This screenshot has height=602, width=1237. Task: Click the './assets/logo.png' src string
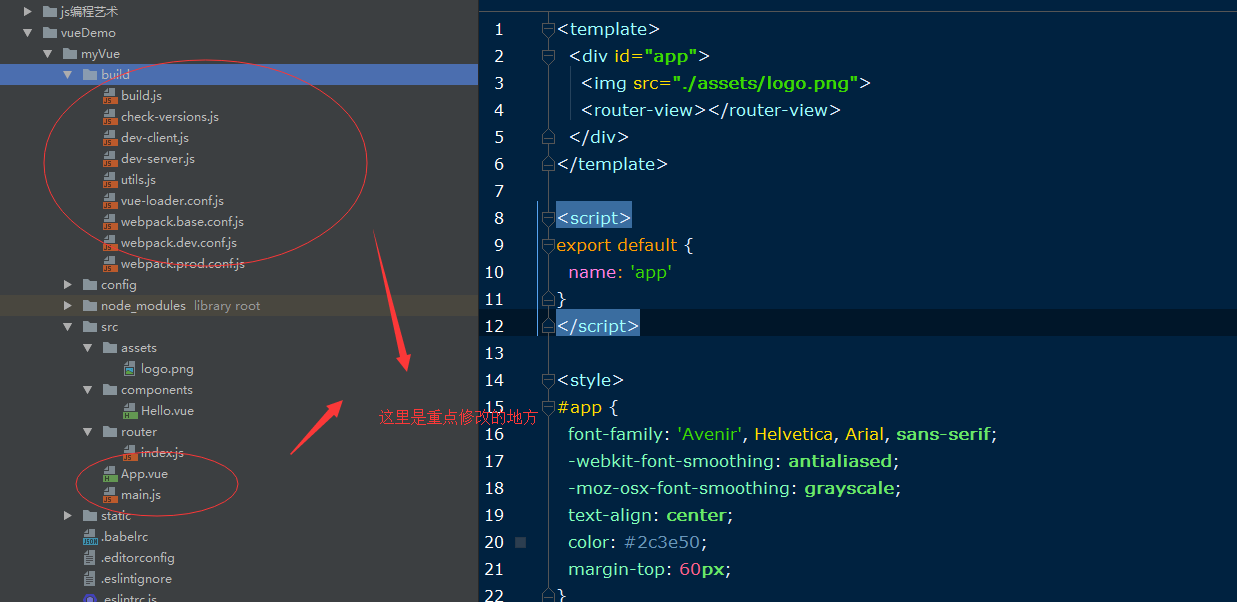[766, 83]
